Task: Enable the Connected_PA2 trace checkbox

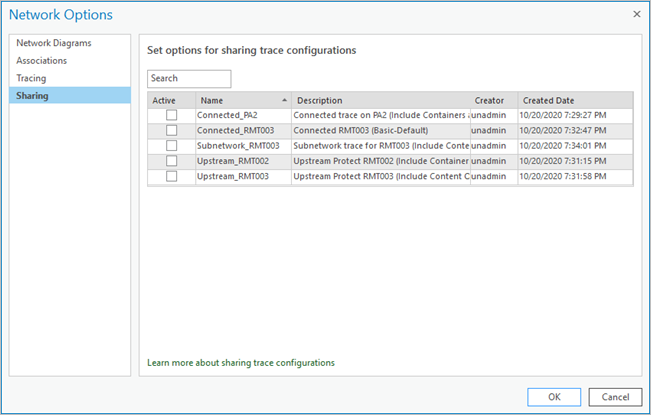Action: pyautogui.click(x=171, y=115)
